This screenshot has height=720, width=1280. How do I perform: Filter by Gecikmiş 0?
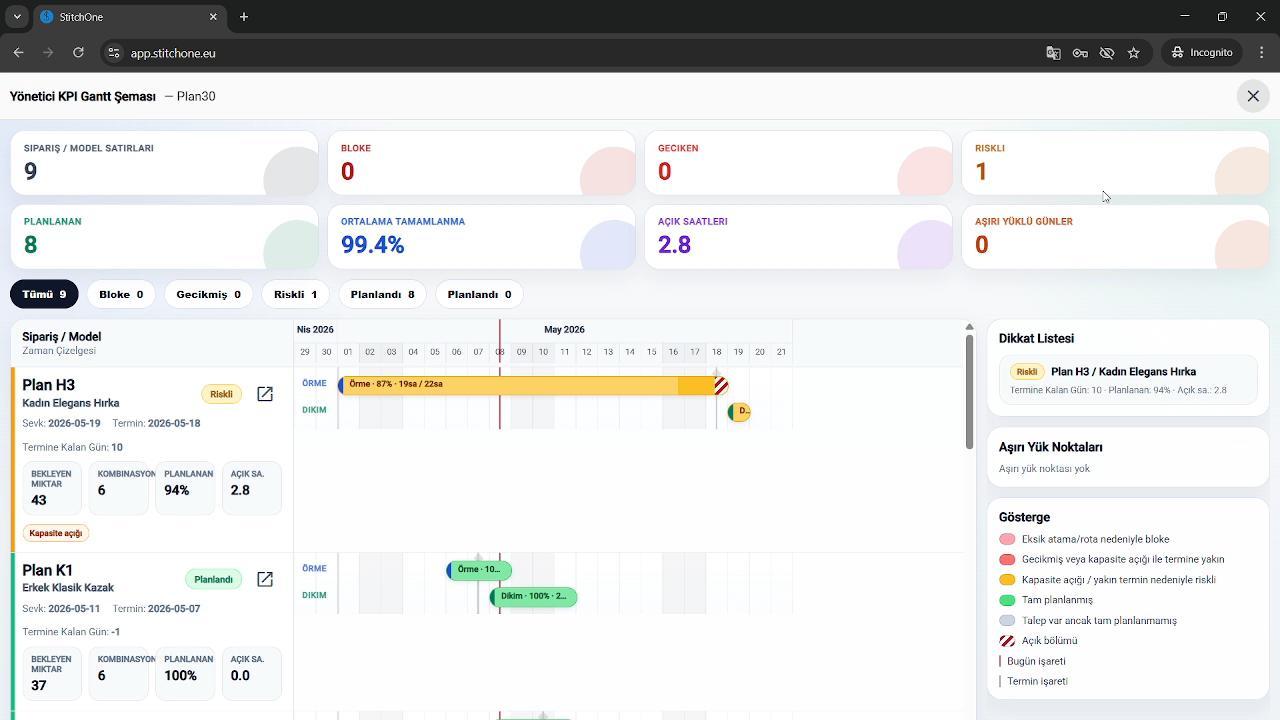[208, 294]
